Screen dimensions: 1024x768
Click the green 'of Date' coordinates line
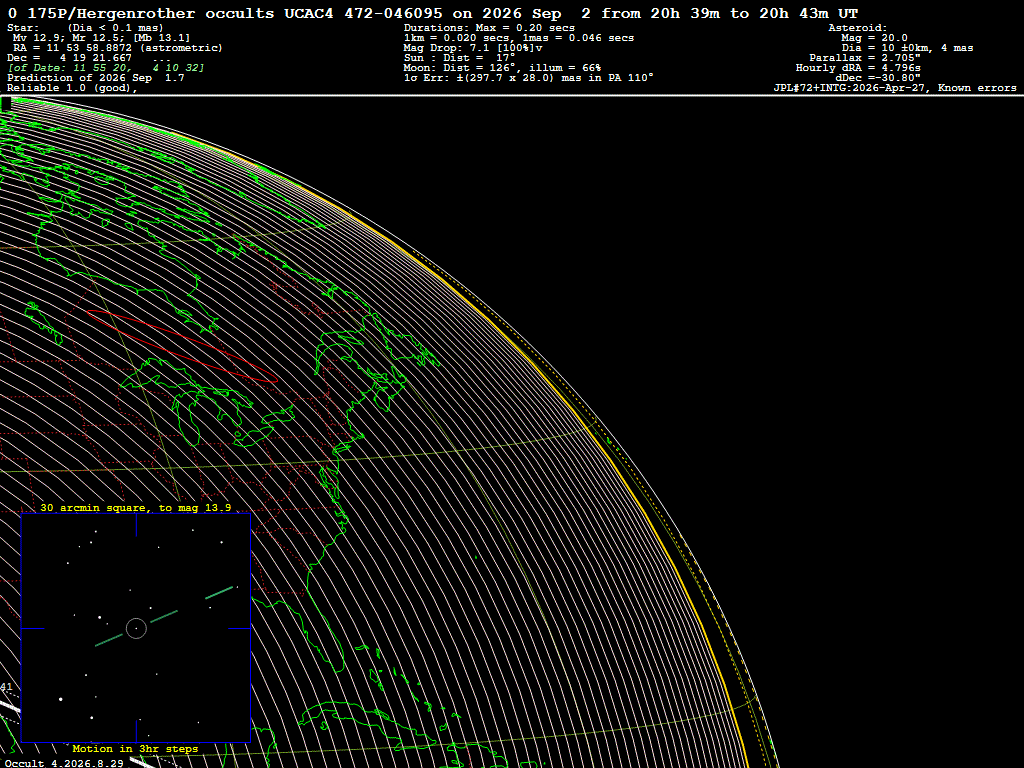tap(106, 67)
